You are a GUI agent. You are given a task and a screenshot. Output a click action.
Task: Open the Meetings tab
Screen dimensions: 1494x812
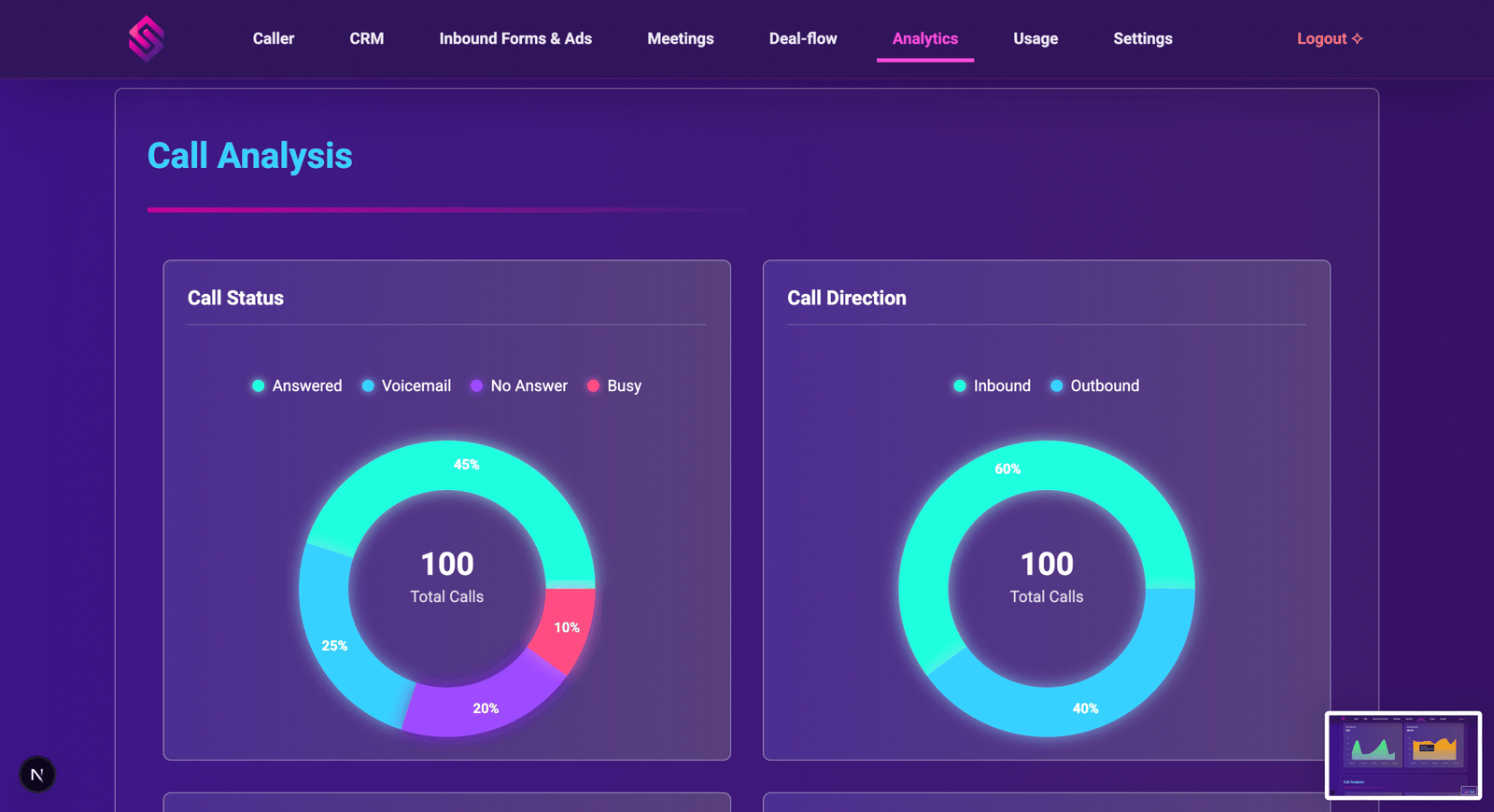pyautogui.click(x=681, y=38)
